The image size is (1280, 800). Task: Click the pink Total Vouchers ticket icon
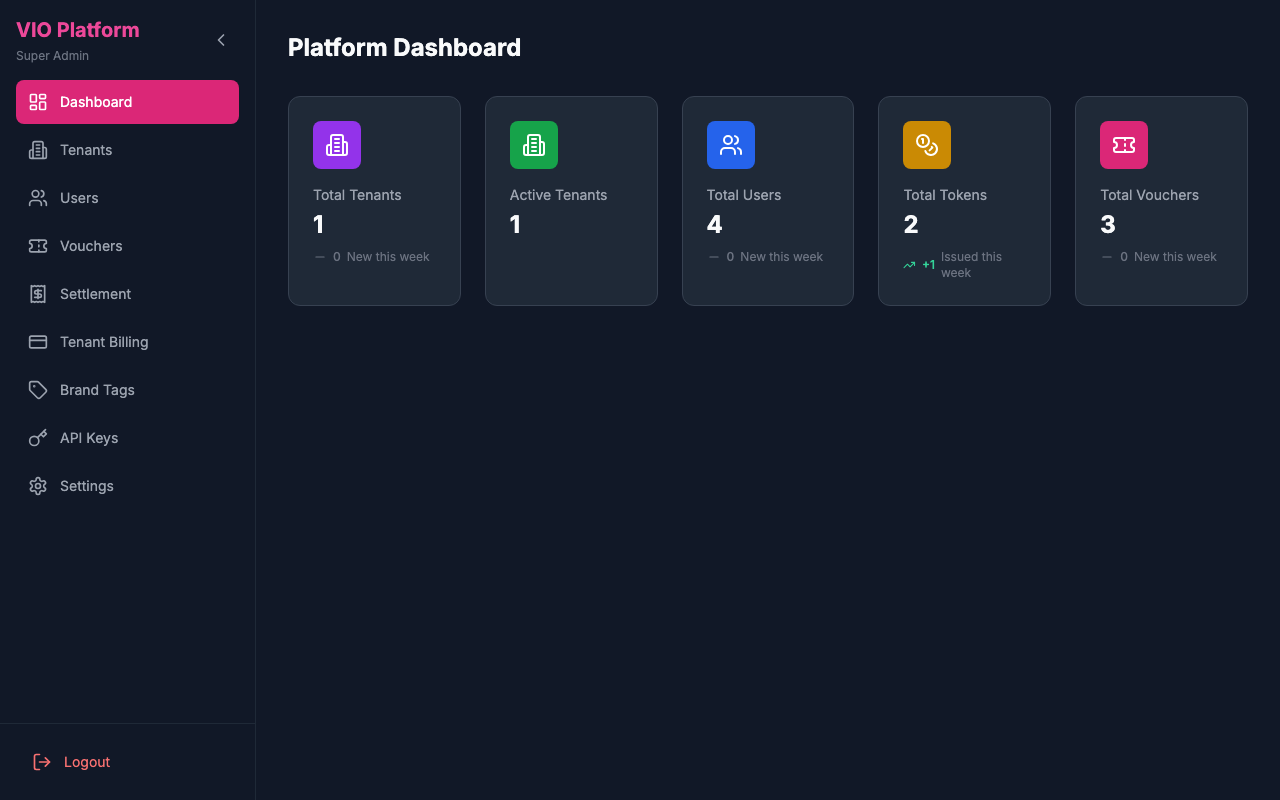click(x=1124, y=145)
